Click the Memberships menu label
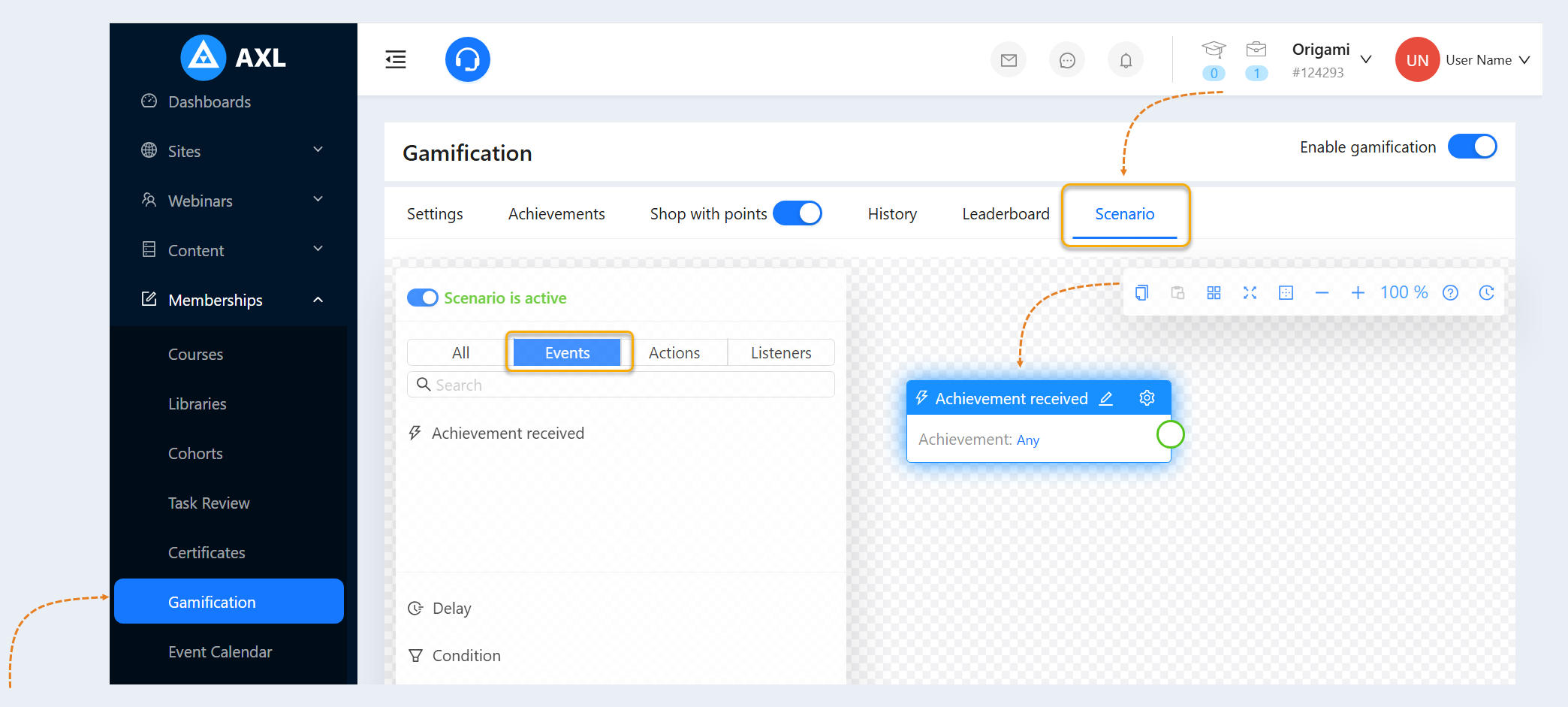 point(216,300)
